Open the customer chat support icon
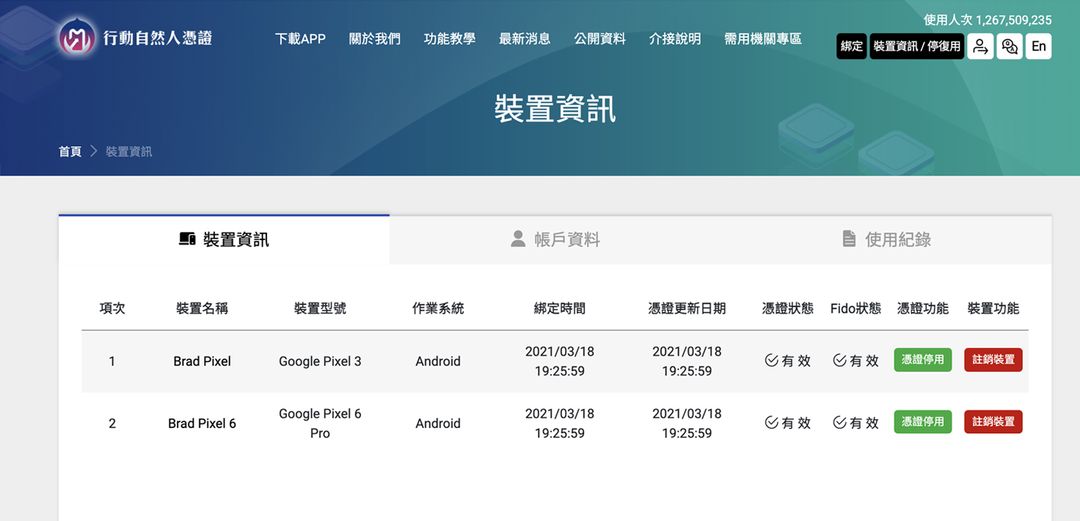This screenshot has width=1080, height=521. (1009, 46)
